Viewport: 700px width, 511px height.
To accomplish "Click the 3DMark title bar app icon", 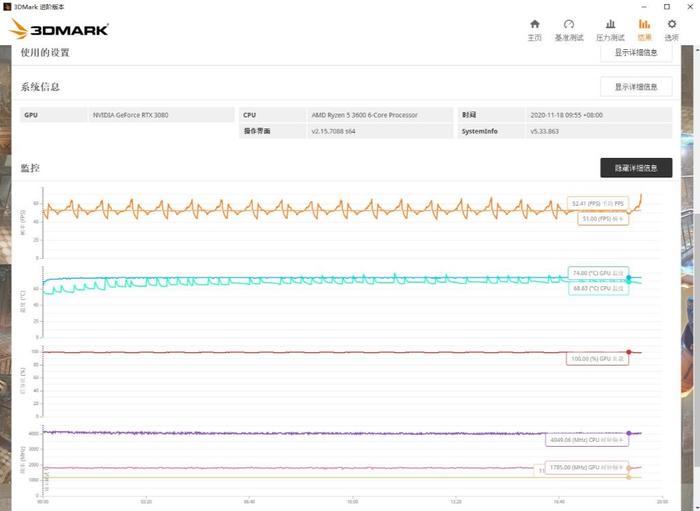I will tap(7, 7).
